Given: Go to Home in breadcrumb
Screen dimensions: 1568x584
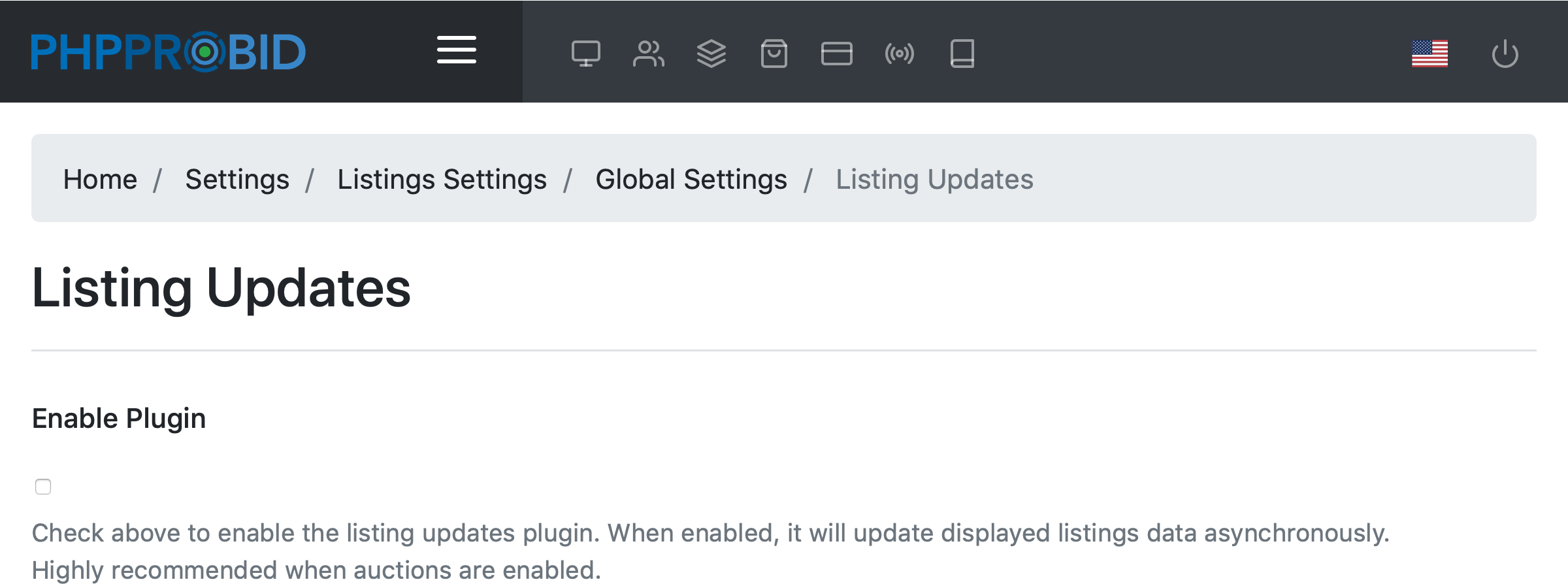Looking at the screenshot, I should 100,179.
